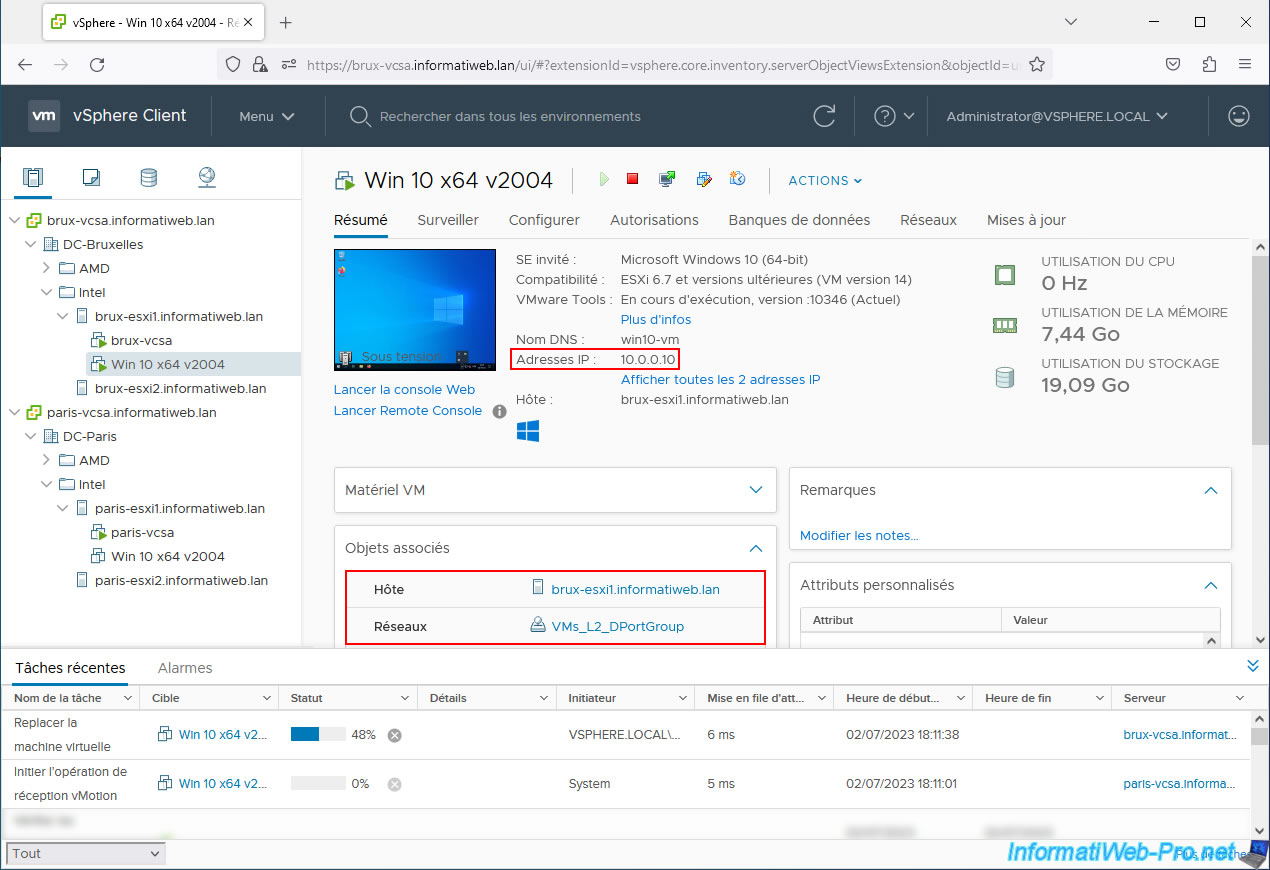1270x870 pixels.
Task: Switch to VMs and Templates inventory view
Action: [x=91, y=178]
